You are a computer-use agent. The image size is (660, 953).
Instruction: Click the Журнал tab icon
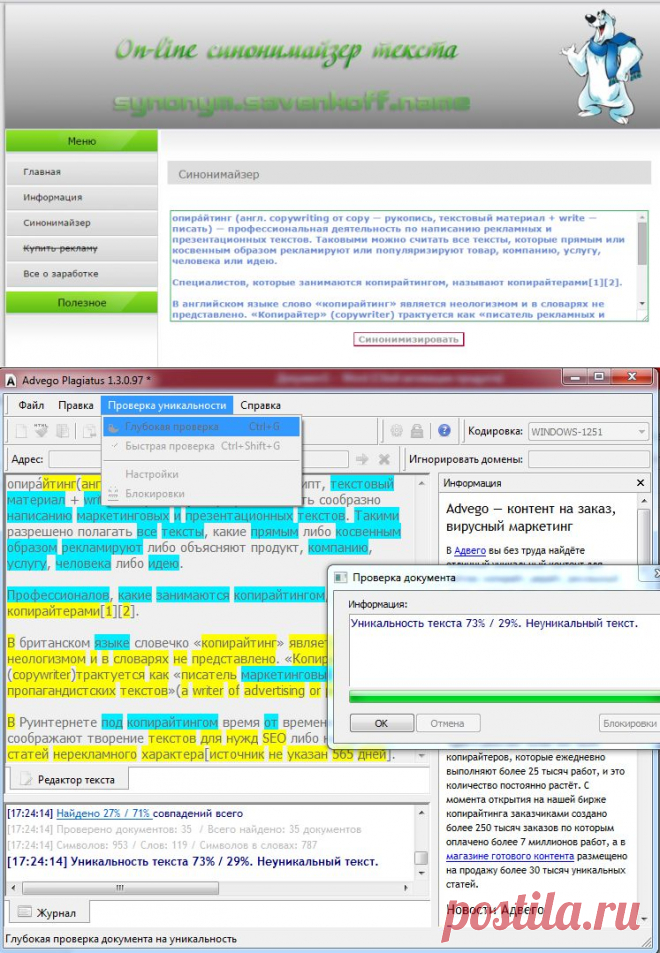(x=24, y=912)
